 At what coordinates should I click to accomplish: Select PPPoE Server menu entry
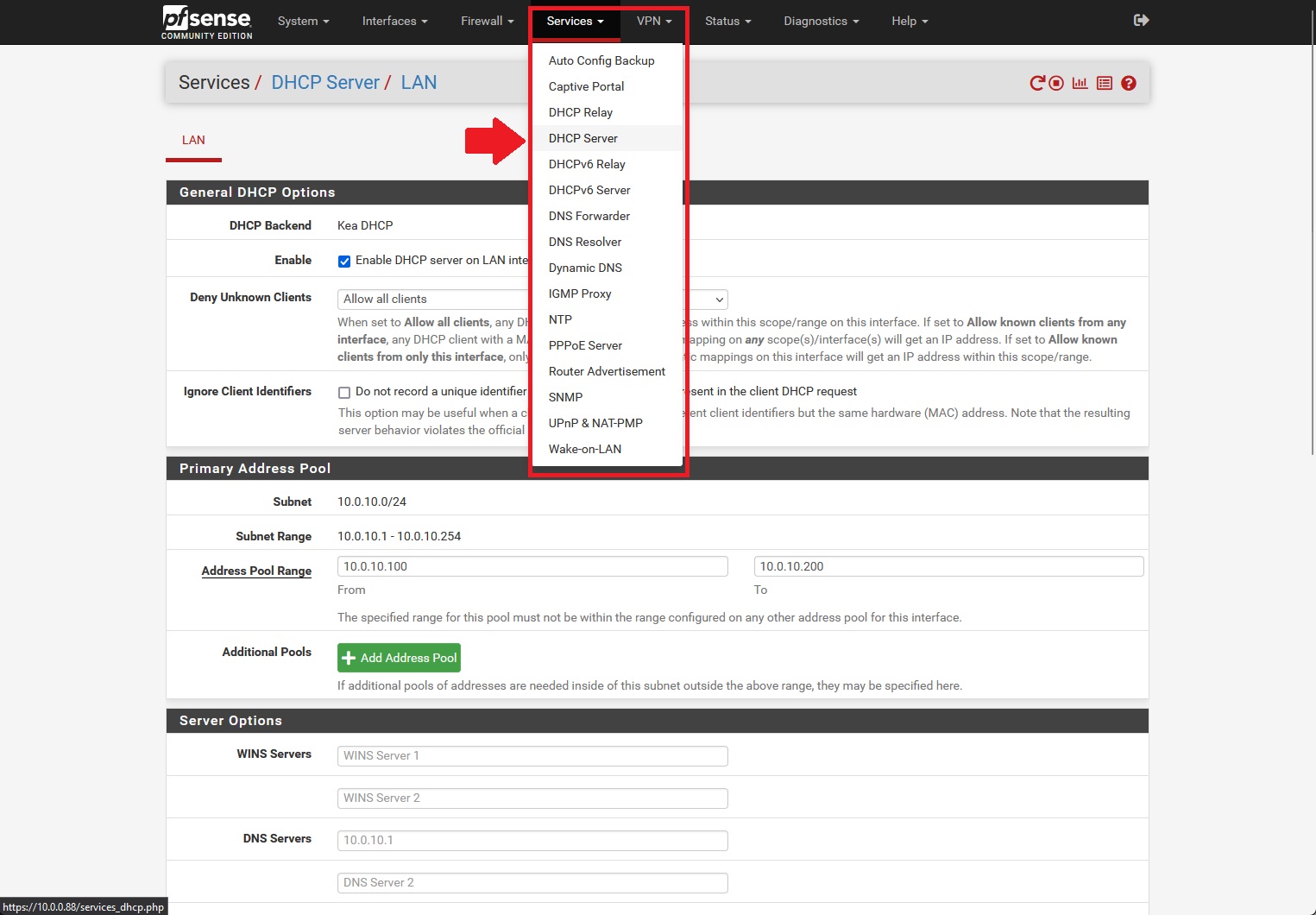[x=608, y=345]
